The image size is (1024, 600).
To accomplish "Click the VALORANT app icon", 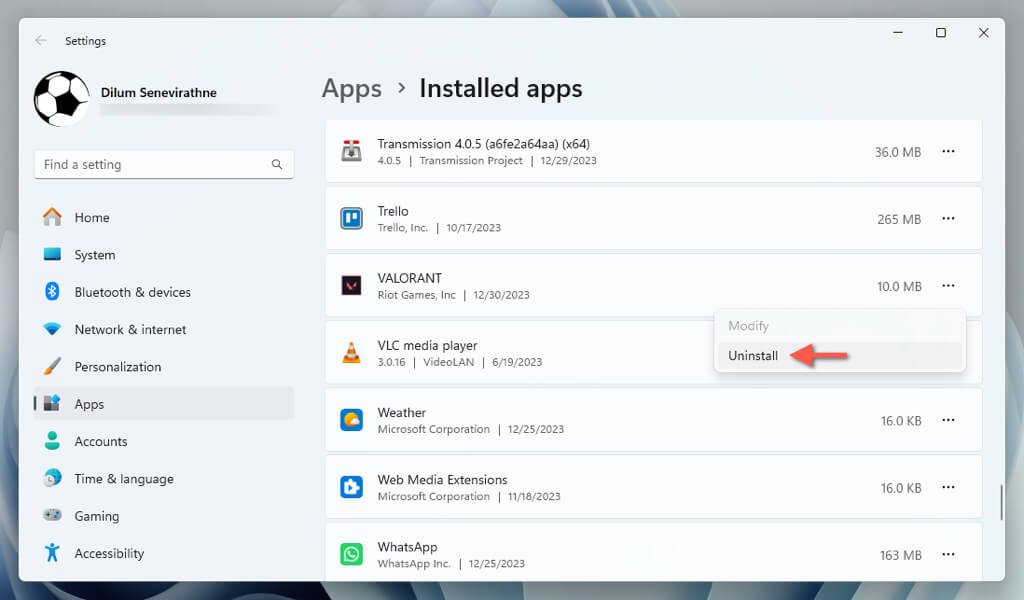I will pos(351,286).
